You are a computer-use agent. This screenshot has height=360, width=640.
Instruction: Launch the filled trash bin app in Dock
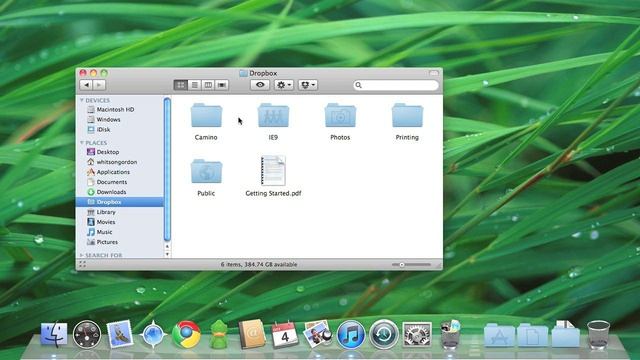[450, 335]
